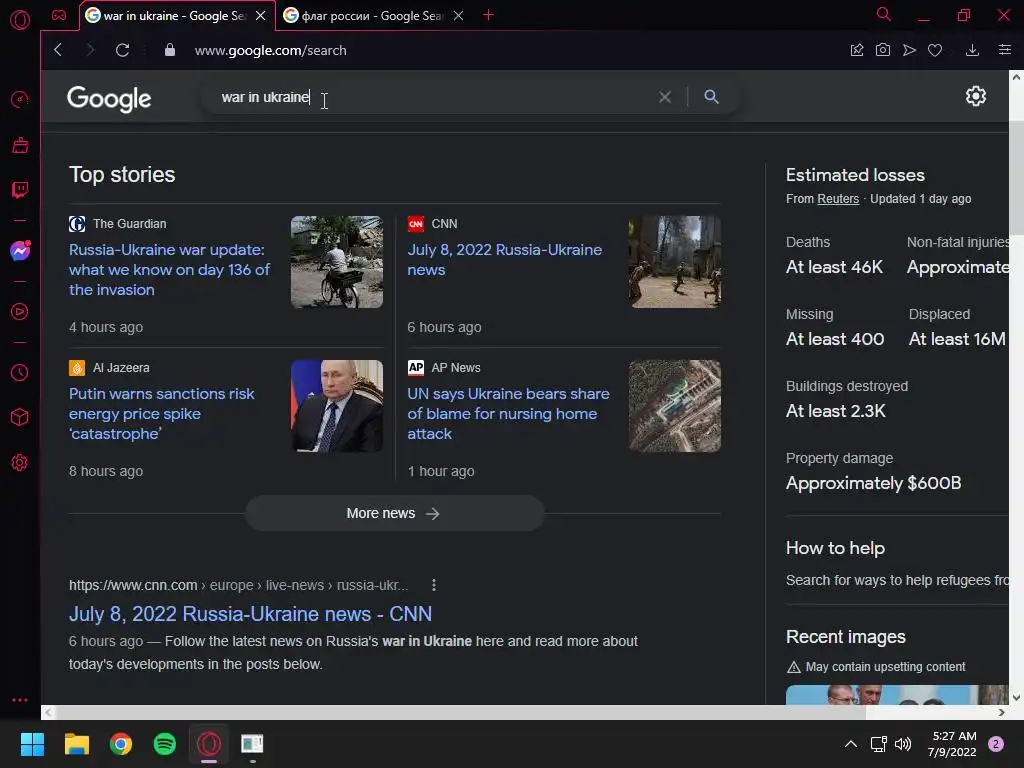Open browser tab search magnifier icon
Image resolution: width=1024 pixels, height=768 pixels.
coord(883,14)
